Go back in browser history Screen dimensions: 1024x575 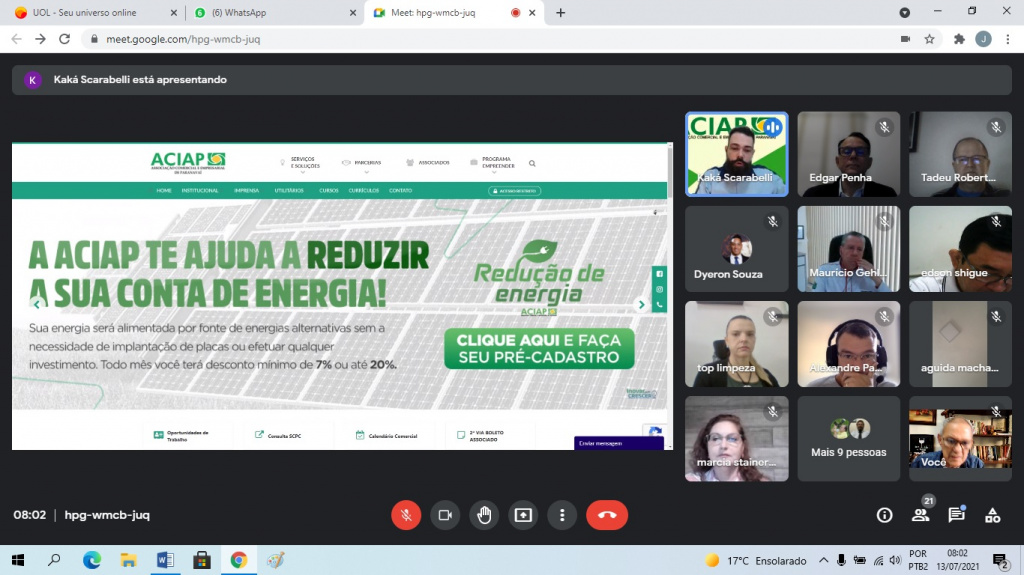16,39
